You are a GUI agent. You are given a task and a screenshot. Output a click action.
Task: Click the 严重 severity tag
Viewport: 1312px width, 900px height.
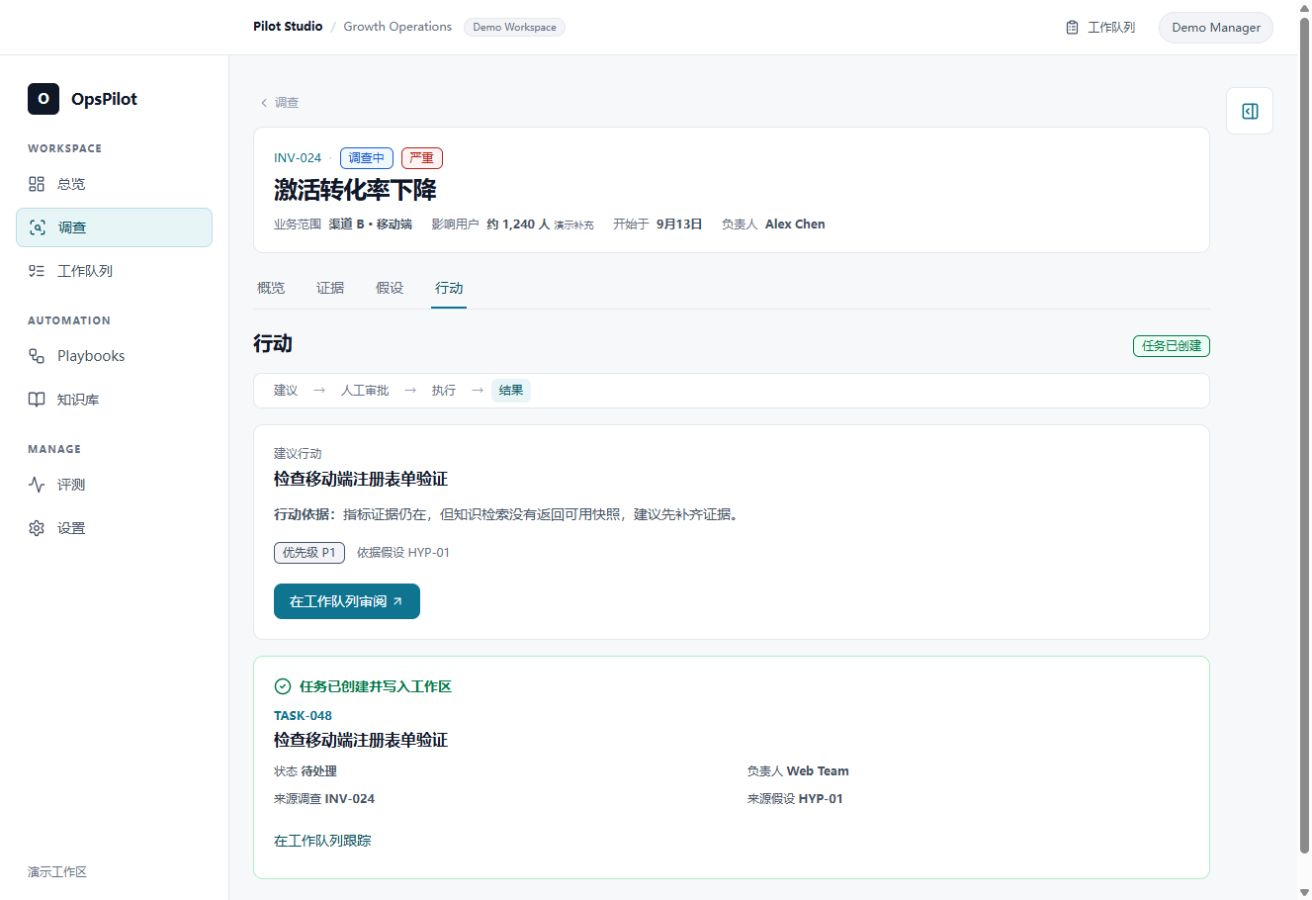422,158
